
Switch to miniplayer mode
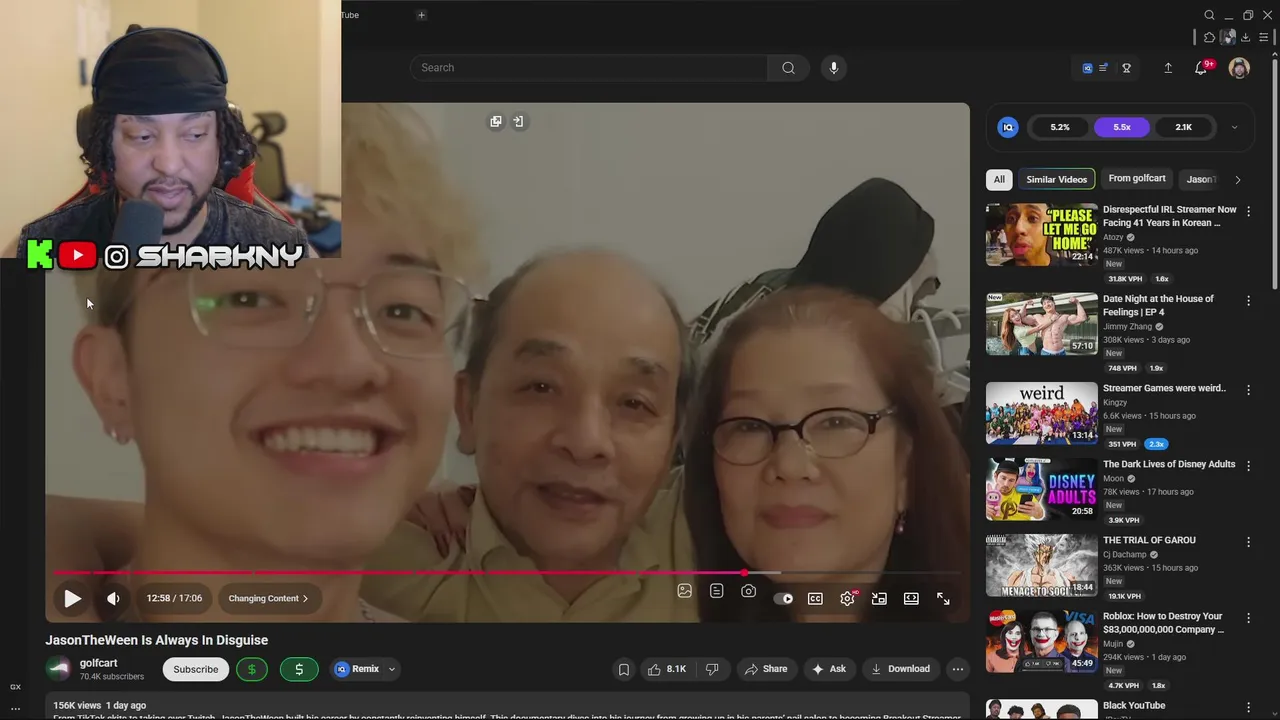(879, 598)
